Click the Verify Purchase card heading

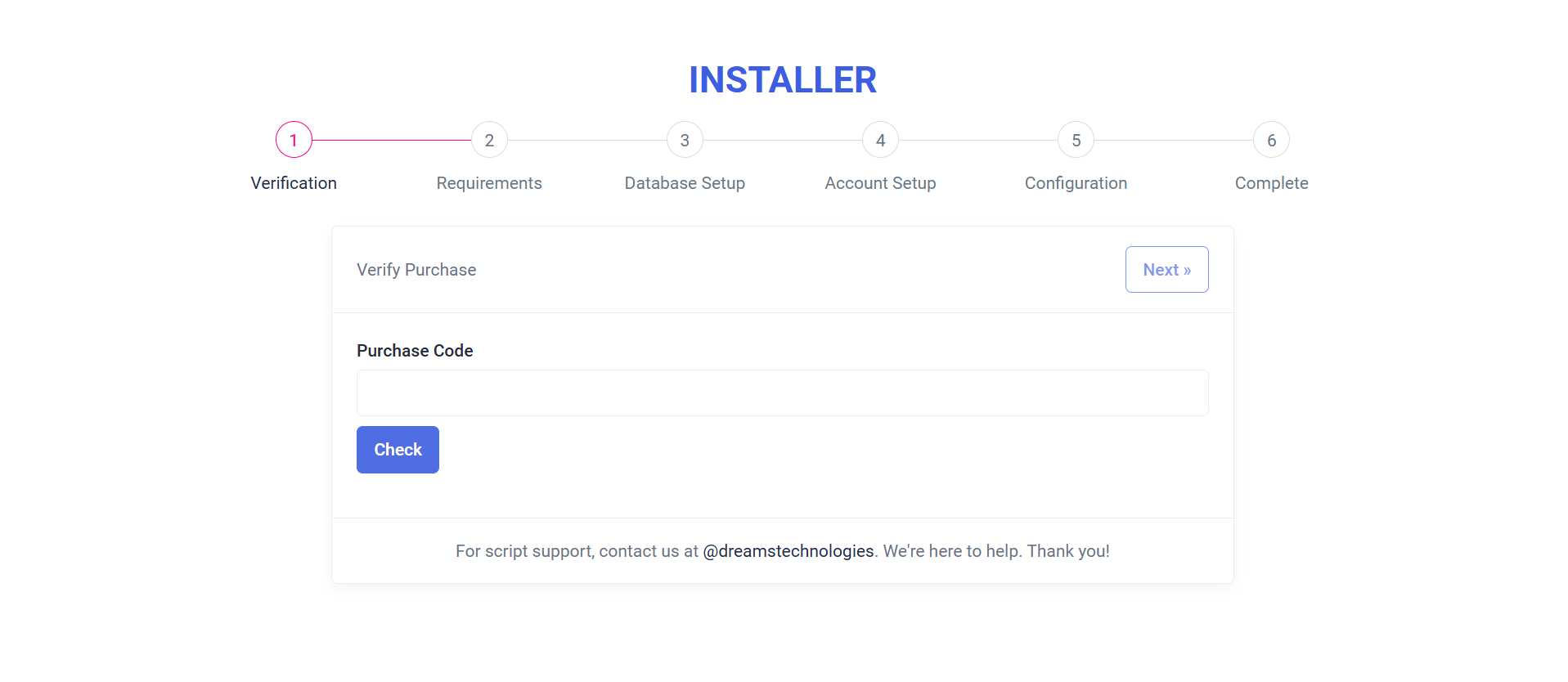tap(416, 270)
